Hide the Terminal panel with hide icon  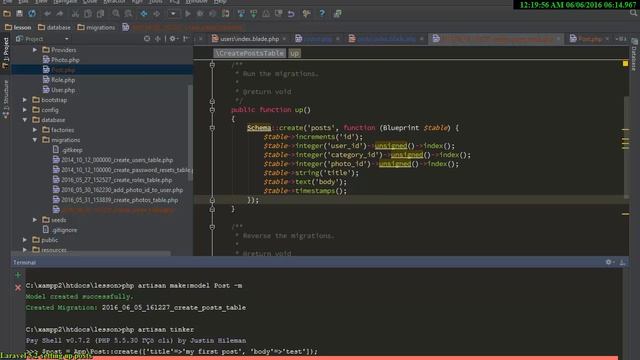tap(622, 262)
